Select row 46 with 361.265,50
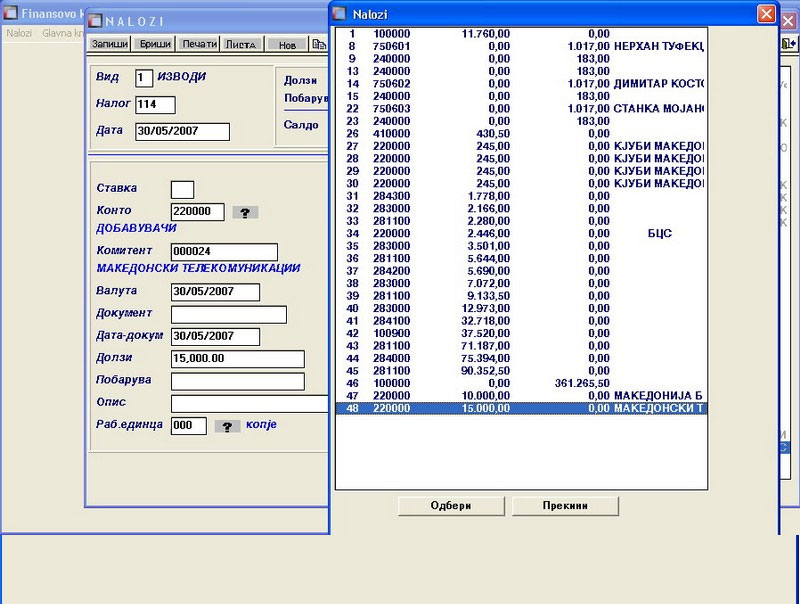The height and width of the screenshot is (604, 800). pos(521,384)
